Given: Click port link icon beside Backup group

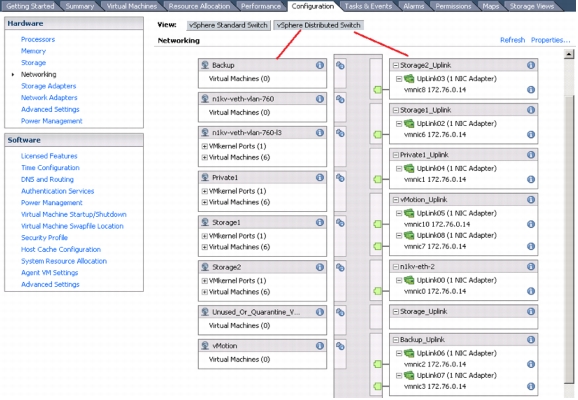Looking at the screenshot, I should tap(340, 65).
